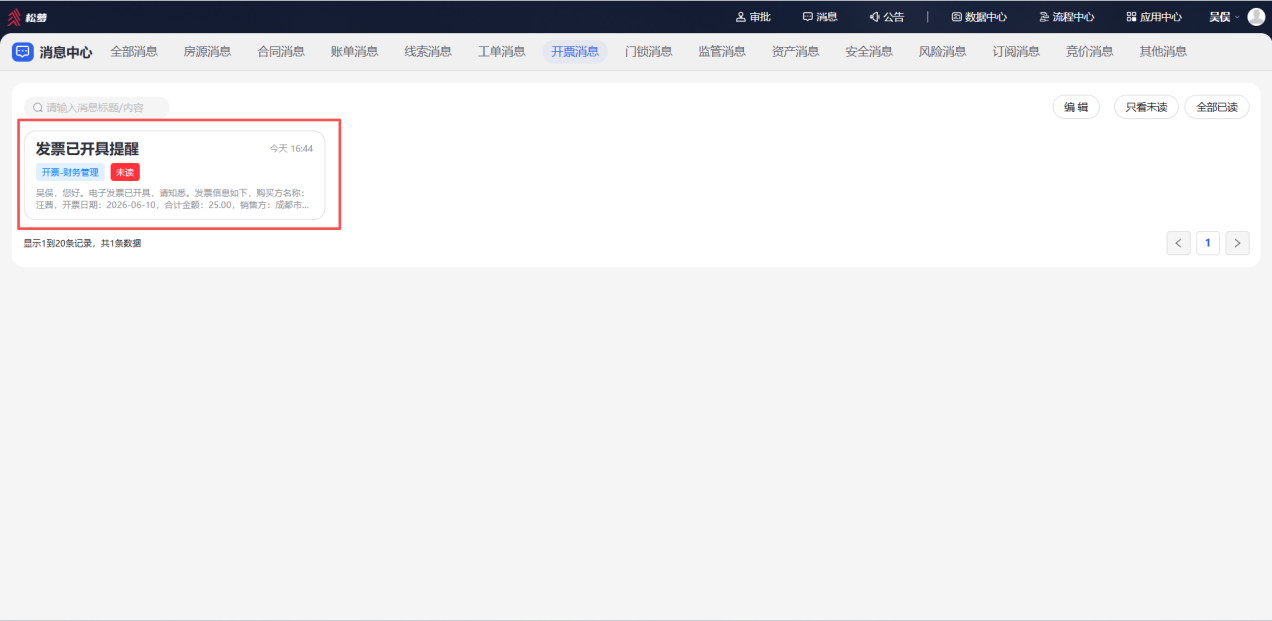
Task: Switch to 资产消息 tab
Action: coord(795,52)
